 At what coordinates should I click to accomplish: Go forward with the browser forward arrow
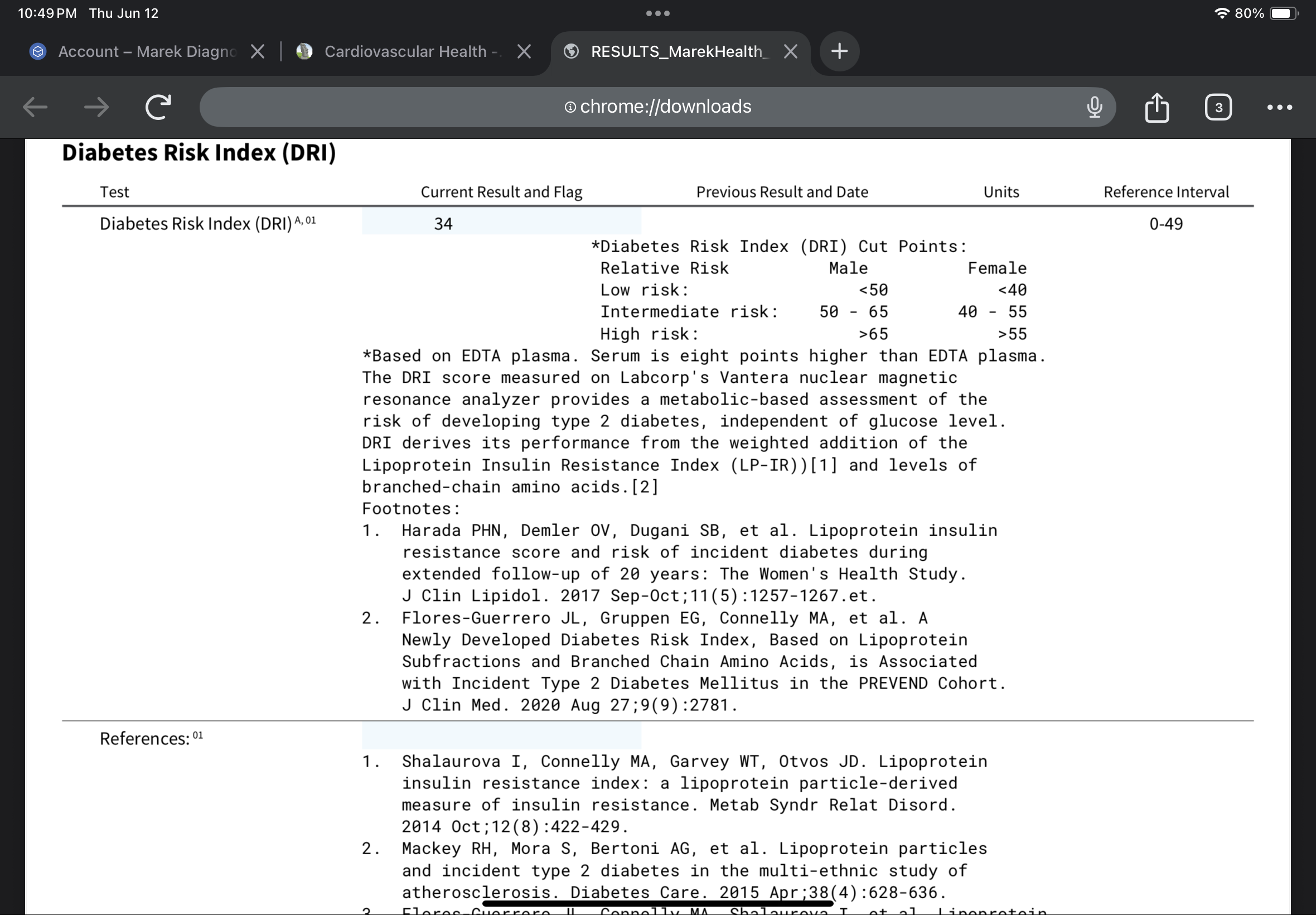point(96,107)
